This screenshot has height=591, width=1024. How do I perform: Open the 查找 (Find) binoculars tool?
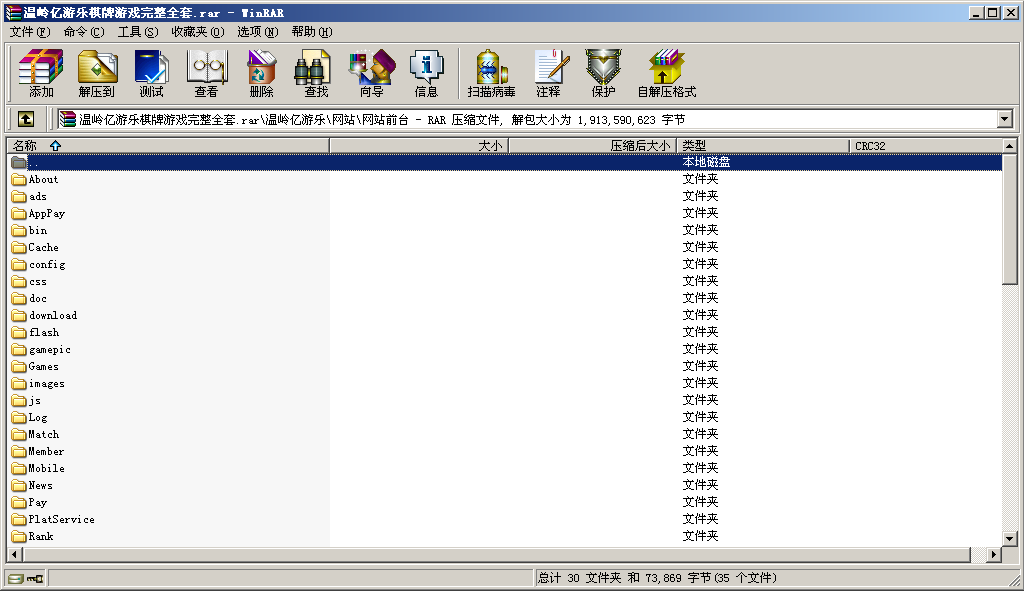point(316,73)
